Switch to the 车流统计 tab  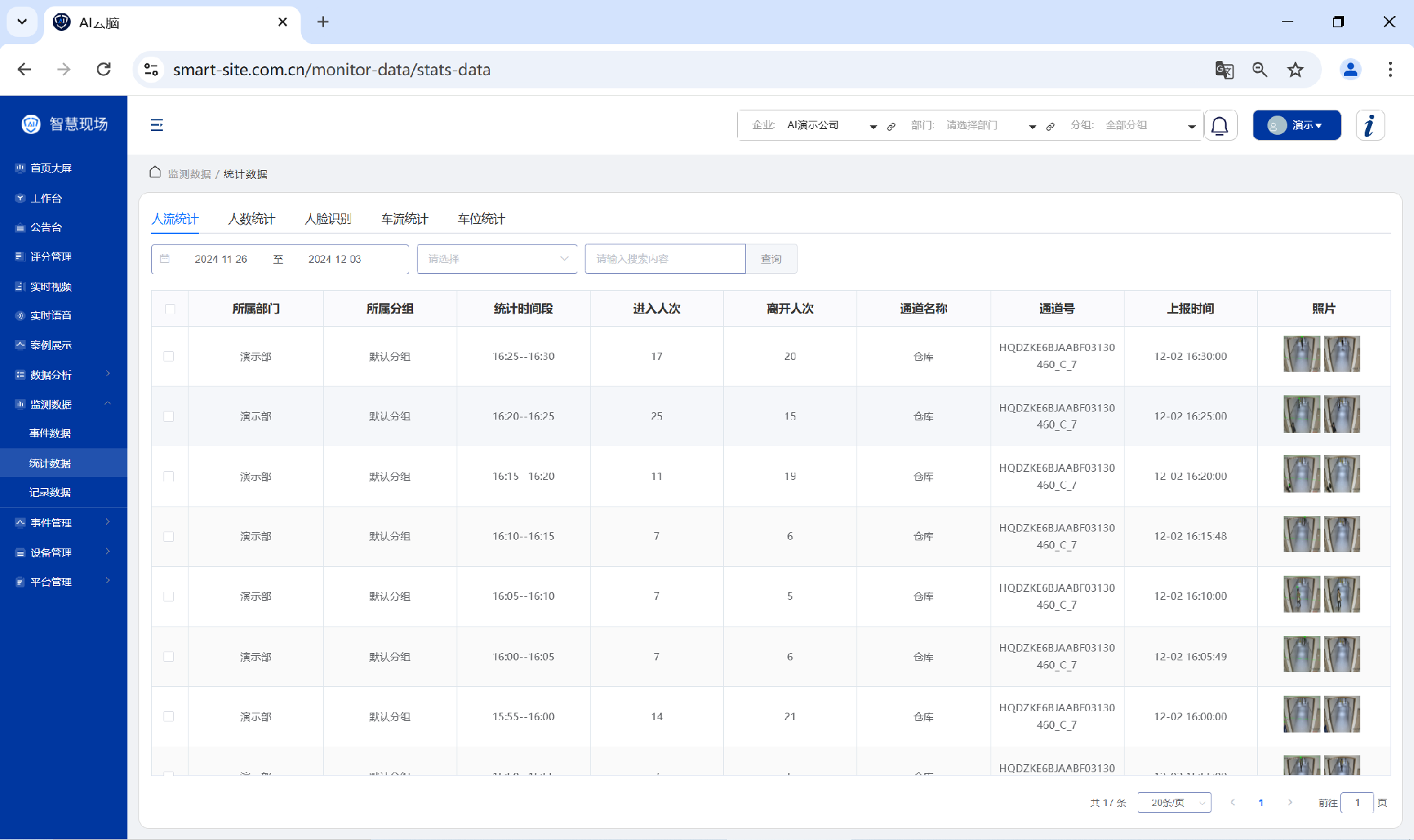pyautogui.click(x=404, y=219)
